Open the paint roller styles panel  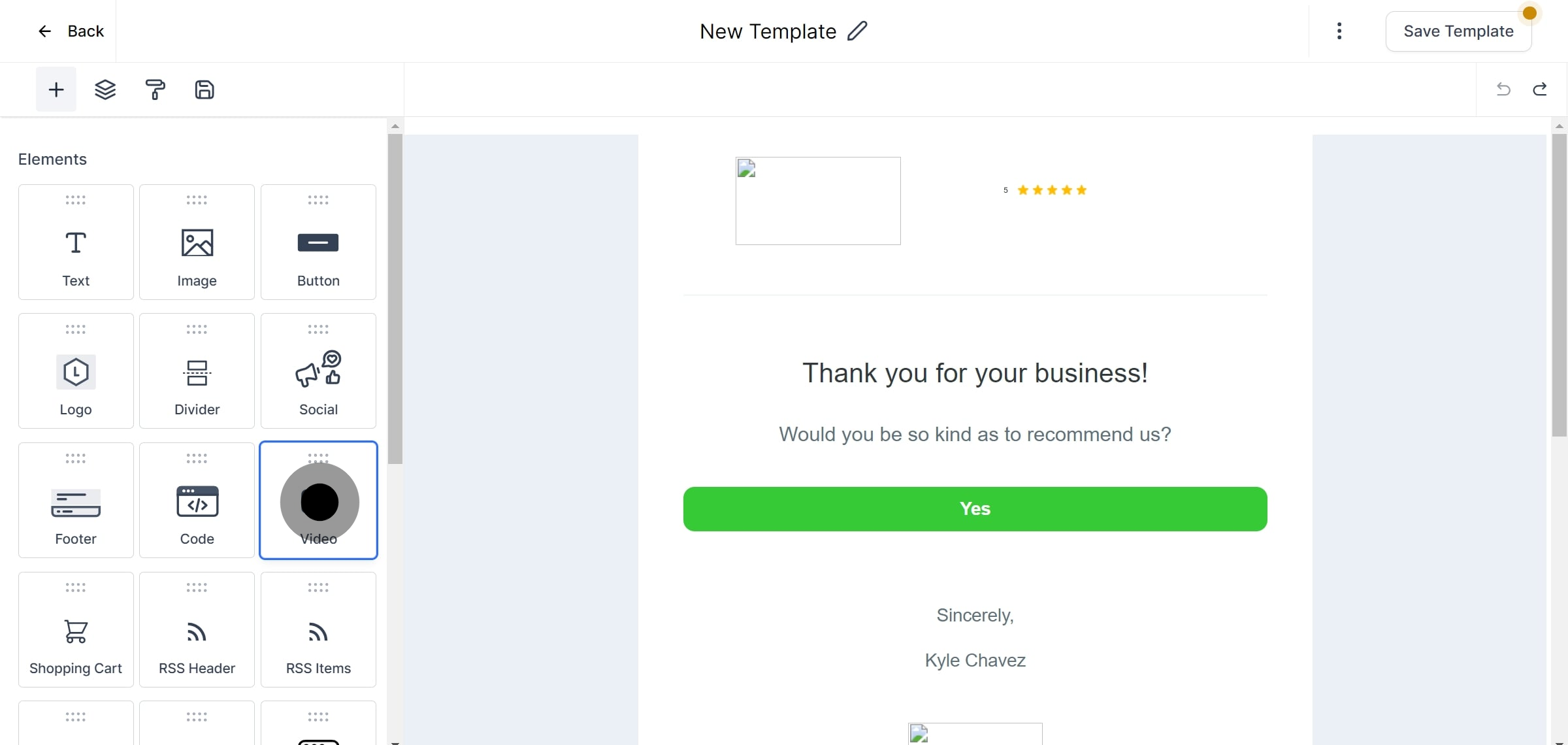tap(155, 90)
